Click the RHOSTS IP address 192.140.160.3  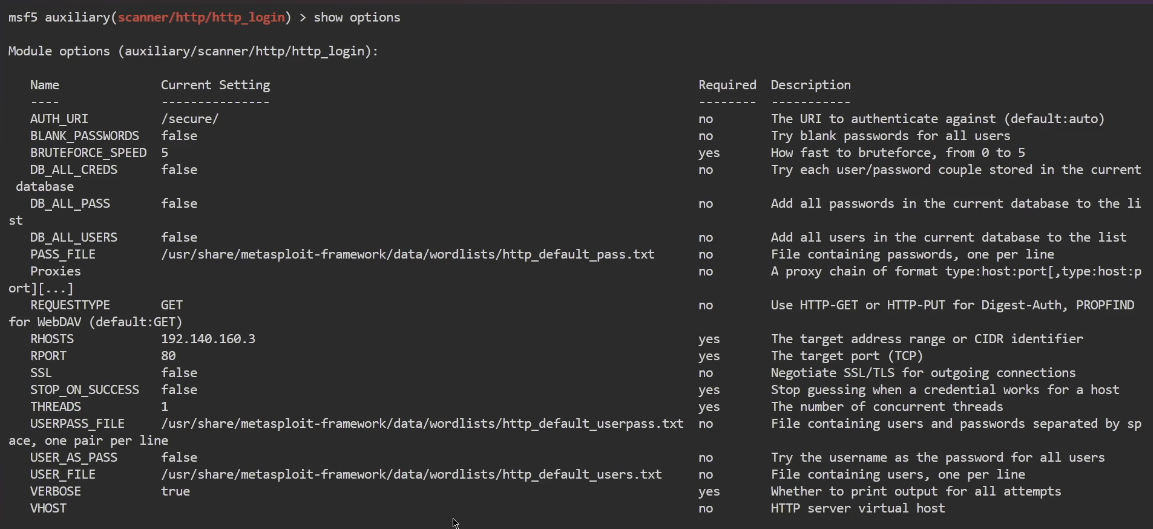point(208,339)
